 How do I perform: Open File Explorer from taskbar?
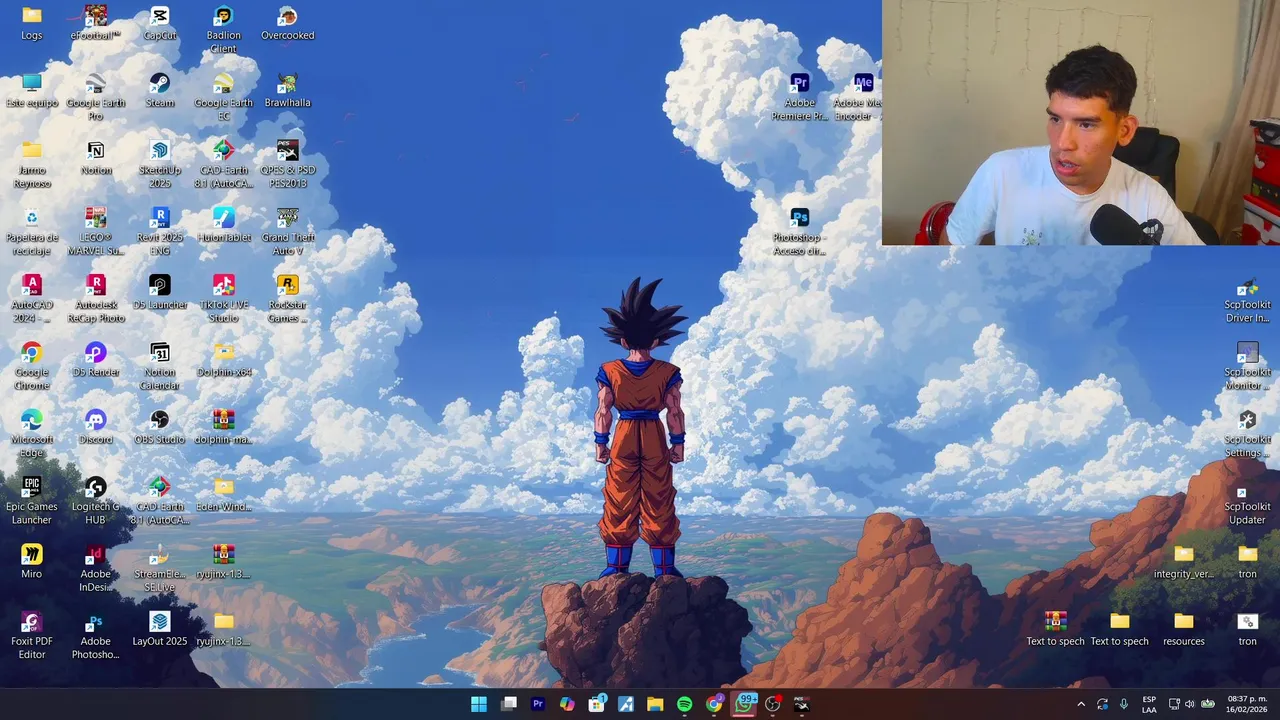(x=655, y=704)
